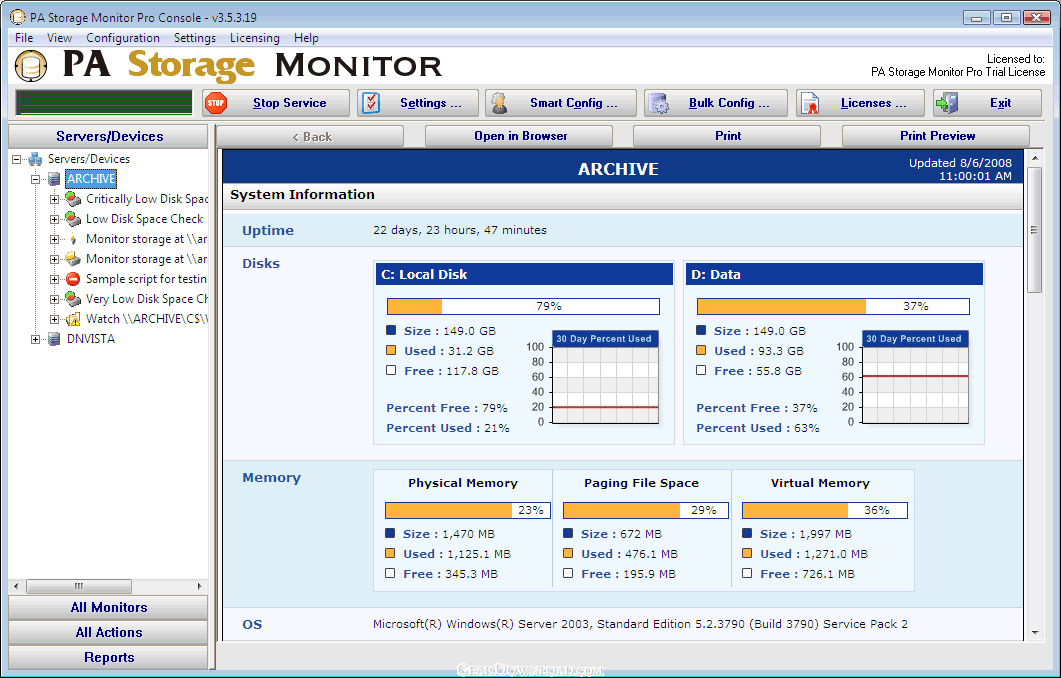Click the DNVISTA server icon in tree
The height and width of the screenshot is (678, 1061).
coord(54,339)
